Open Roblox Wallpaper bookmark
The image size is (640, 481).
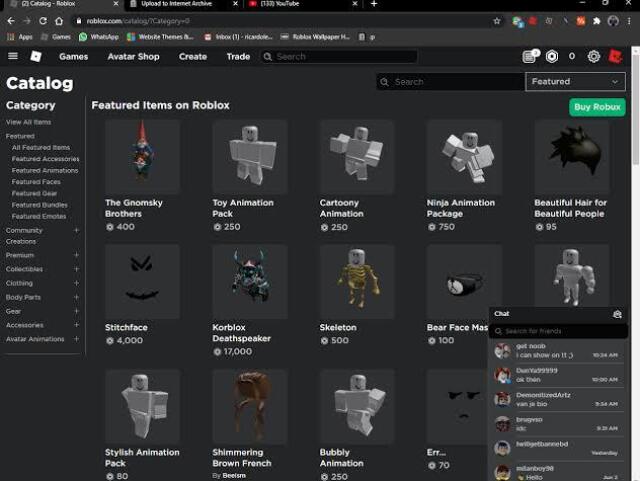click(x=315, y=37)
